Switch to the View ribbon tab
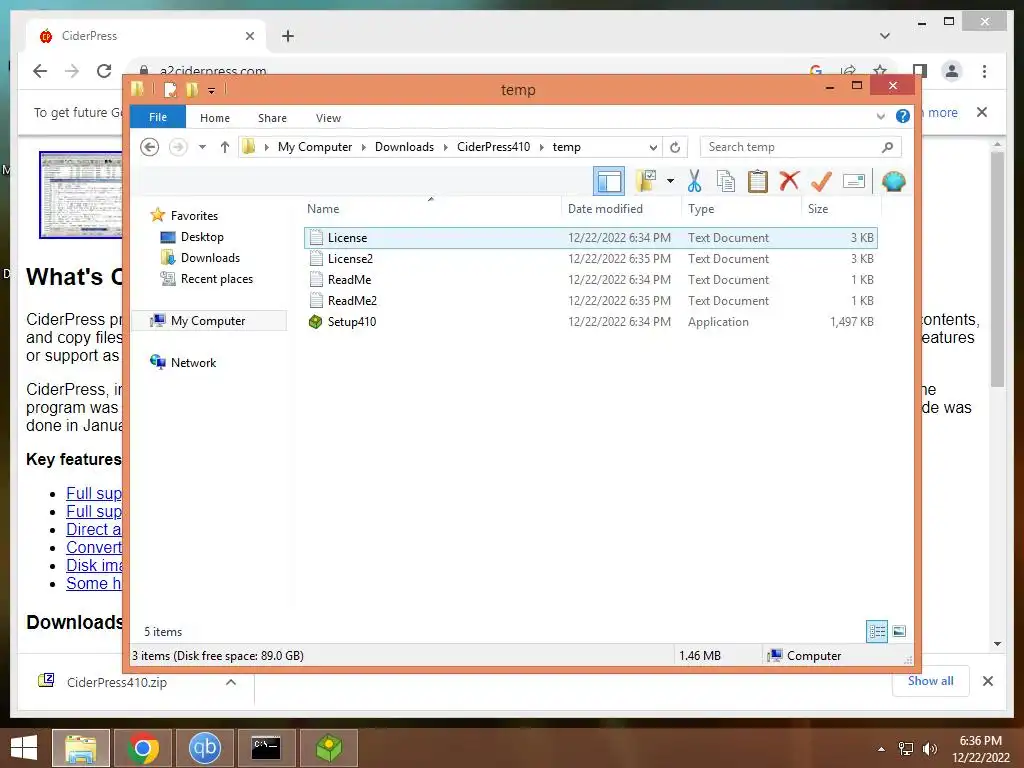The image size is (1024, 768). pyautogui.click(x=328, y=118)
